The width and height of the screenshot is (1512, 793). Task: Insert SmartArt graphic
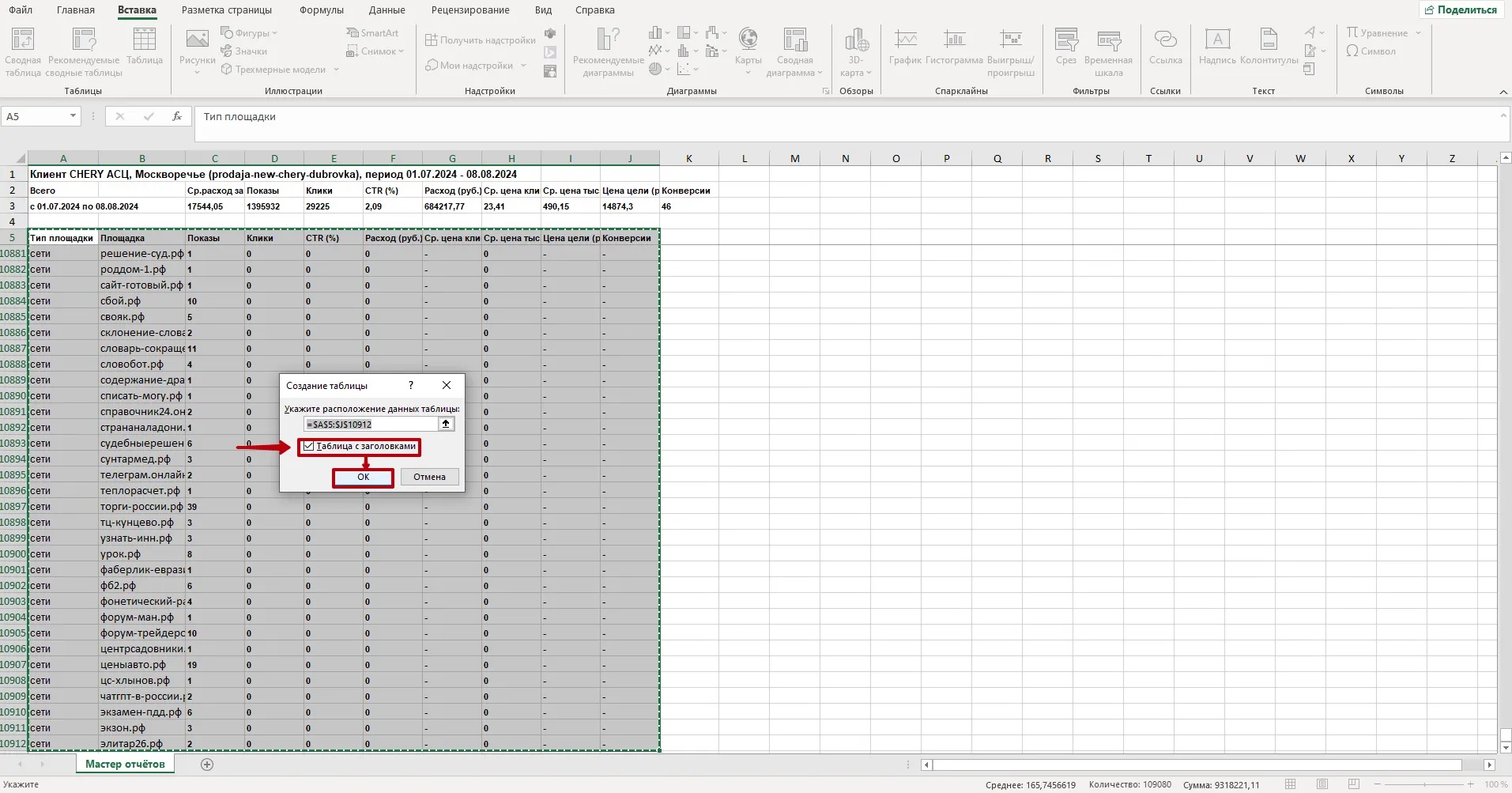tap(372, 32)
